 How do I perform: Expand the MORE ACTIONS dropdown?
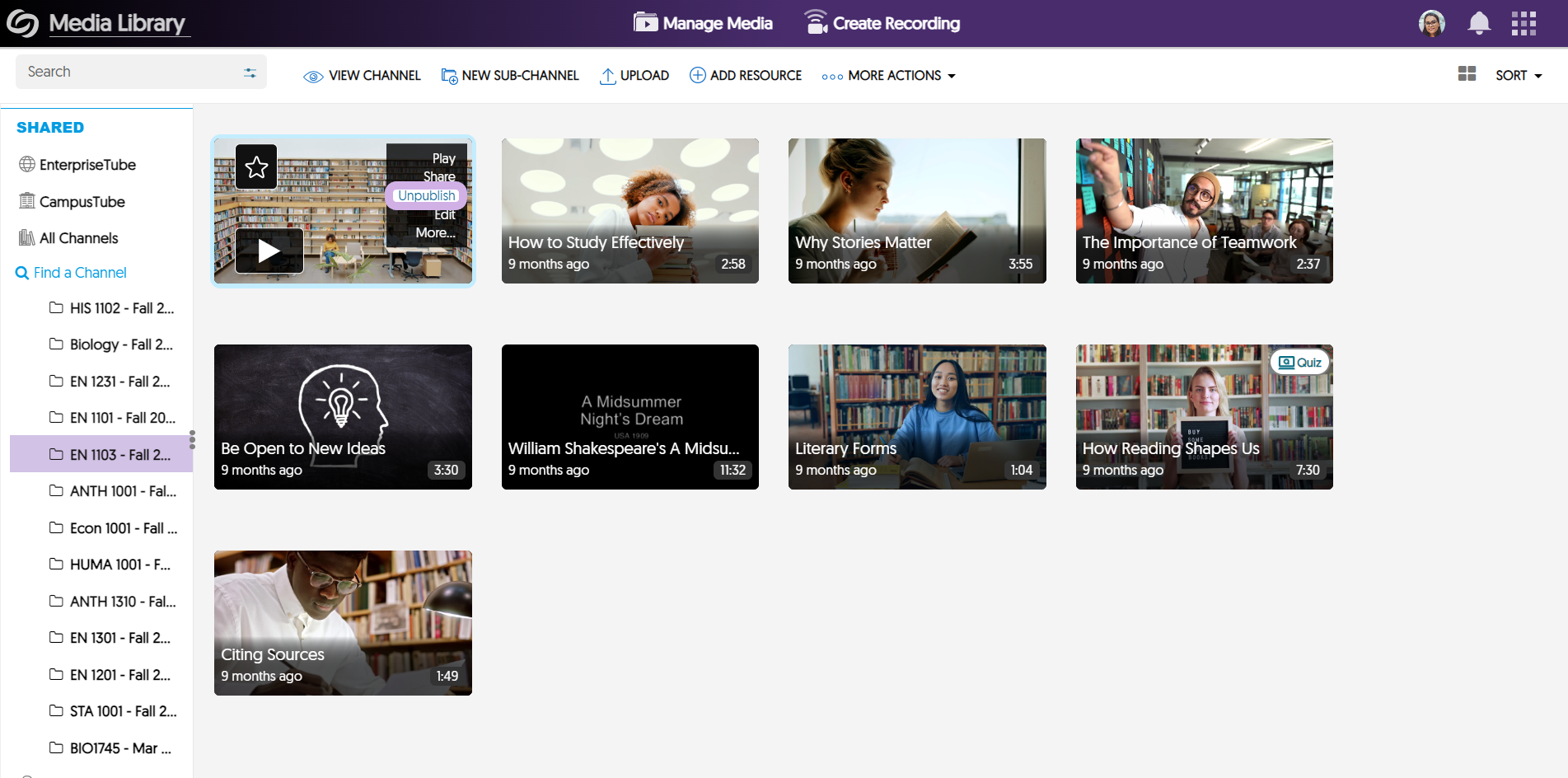pos(888,75)
